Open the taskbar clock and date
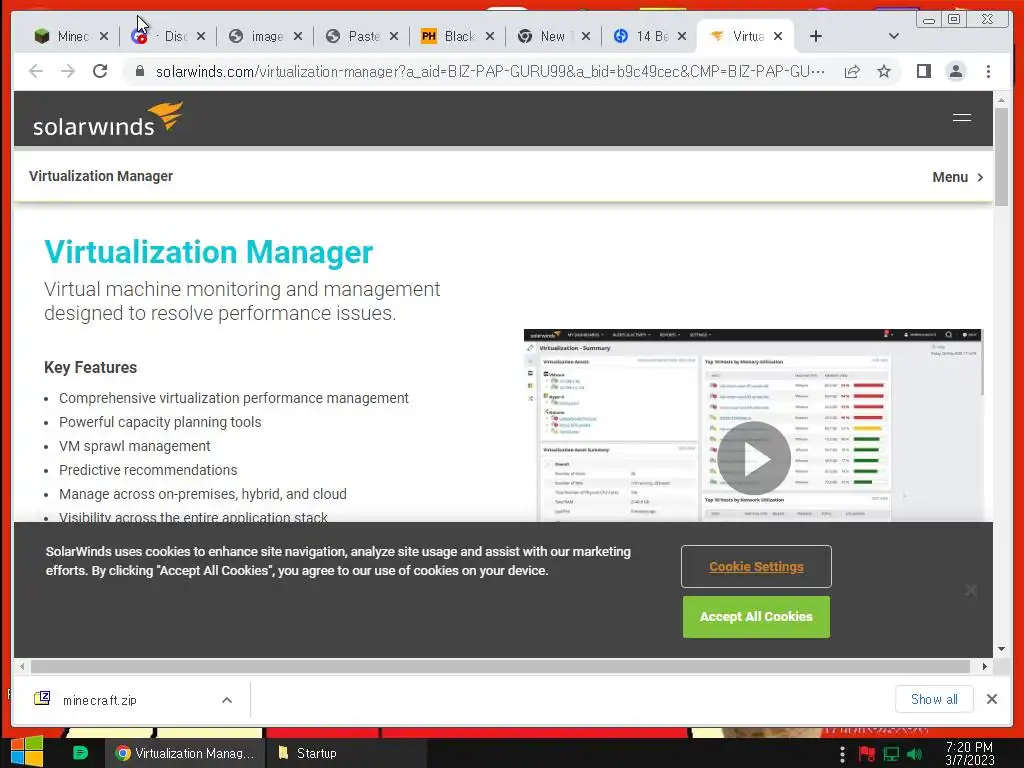 pos(970,753)
